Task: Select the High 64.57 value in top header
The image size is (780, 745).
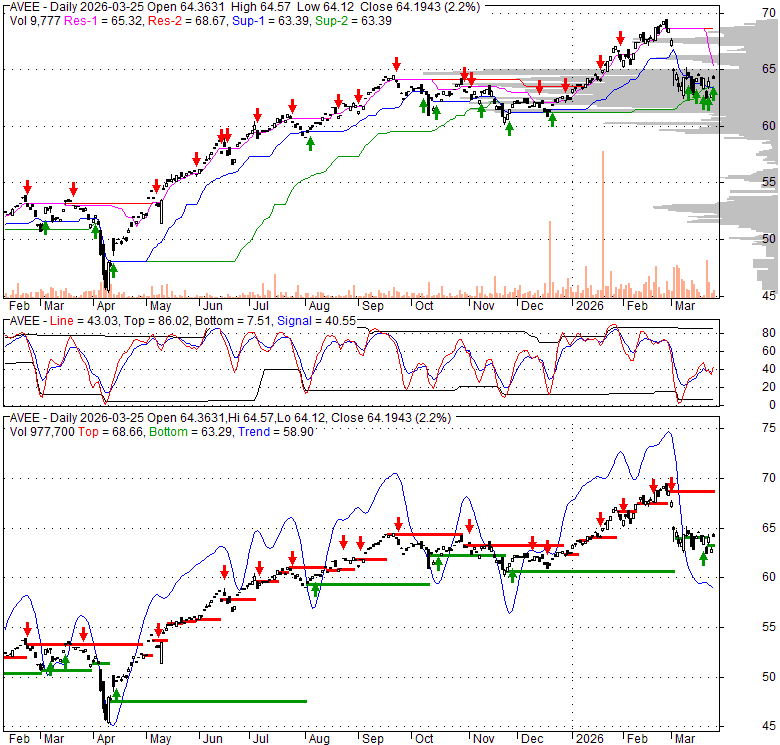Action: [x=260, y=7]
